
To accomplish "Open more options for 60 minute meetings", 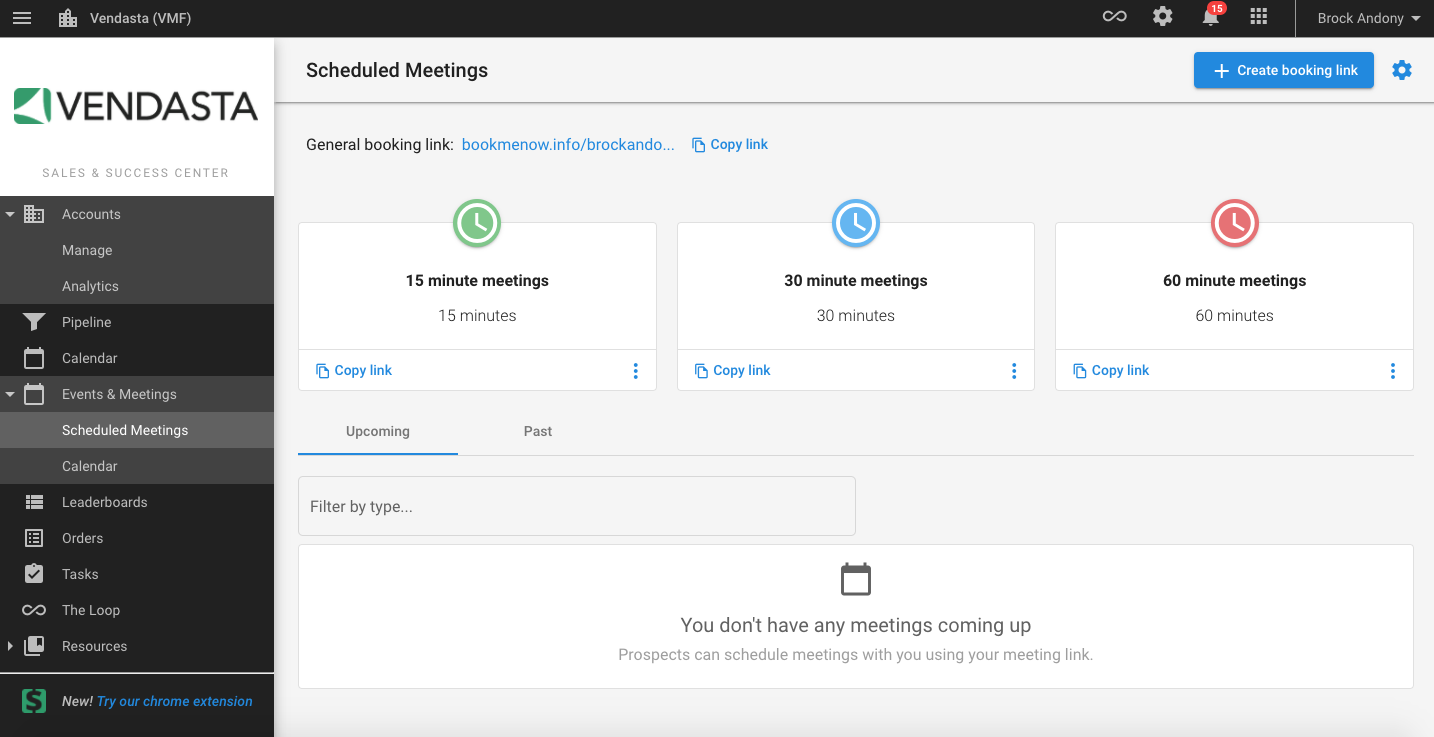I will [x=1392, y=371].
